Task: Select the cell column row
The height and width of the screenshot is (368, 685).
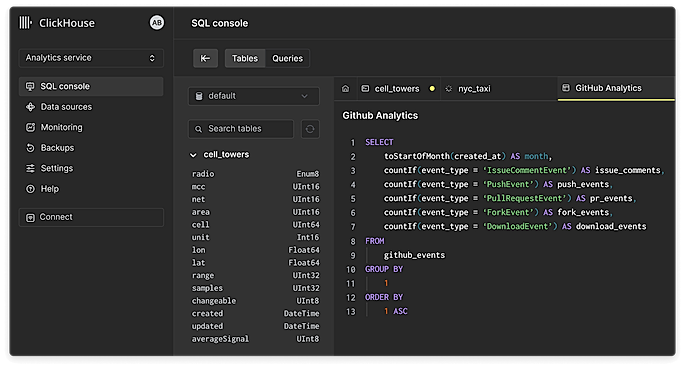Action: pos(256,225)
